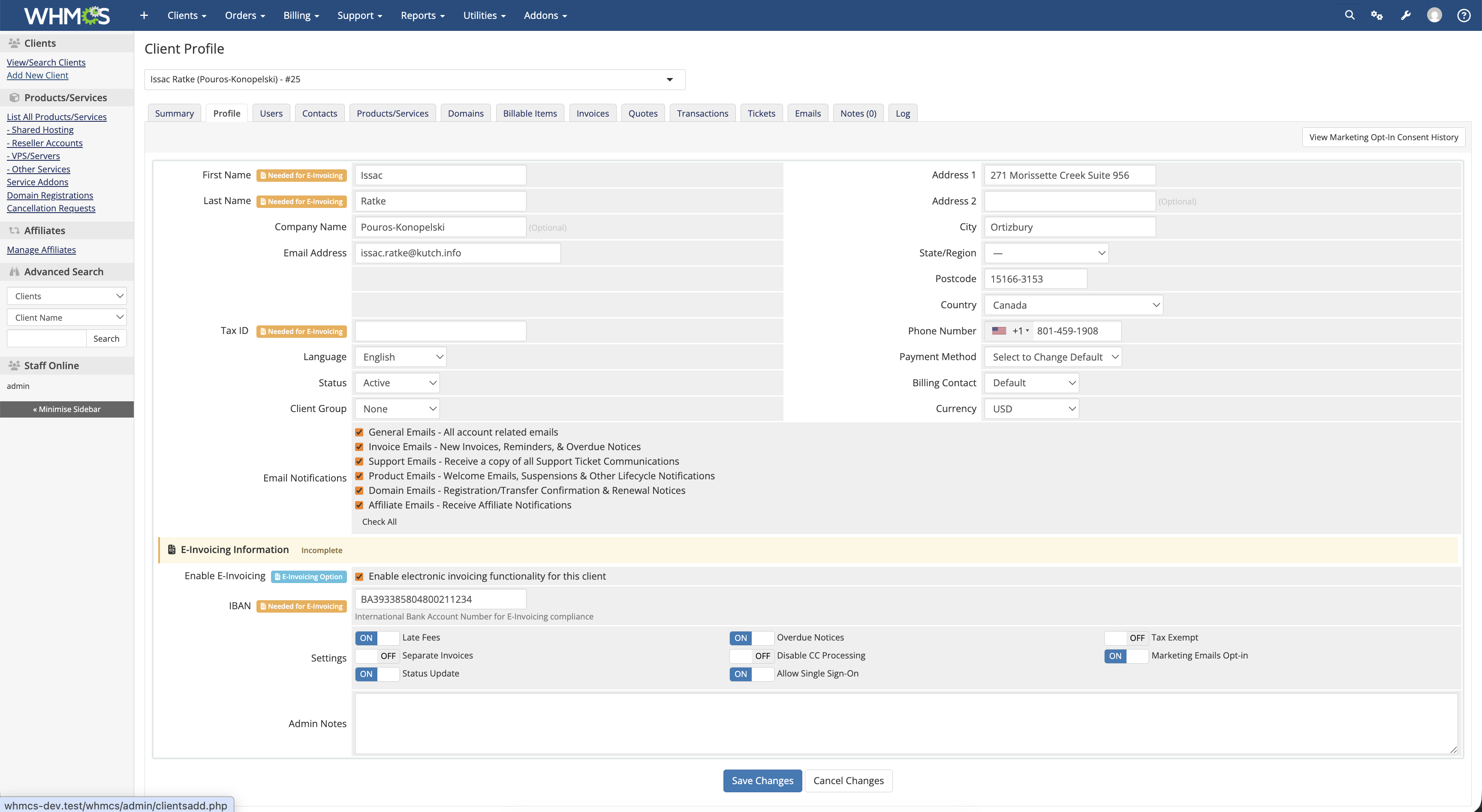Click the plus quick-add icon

144,15
